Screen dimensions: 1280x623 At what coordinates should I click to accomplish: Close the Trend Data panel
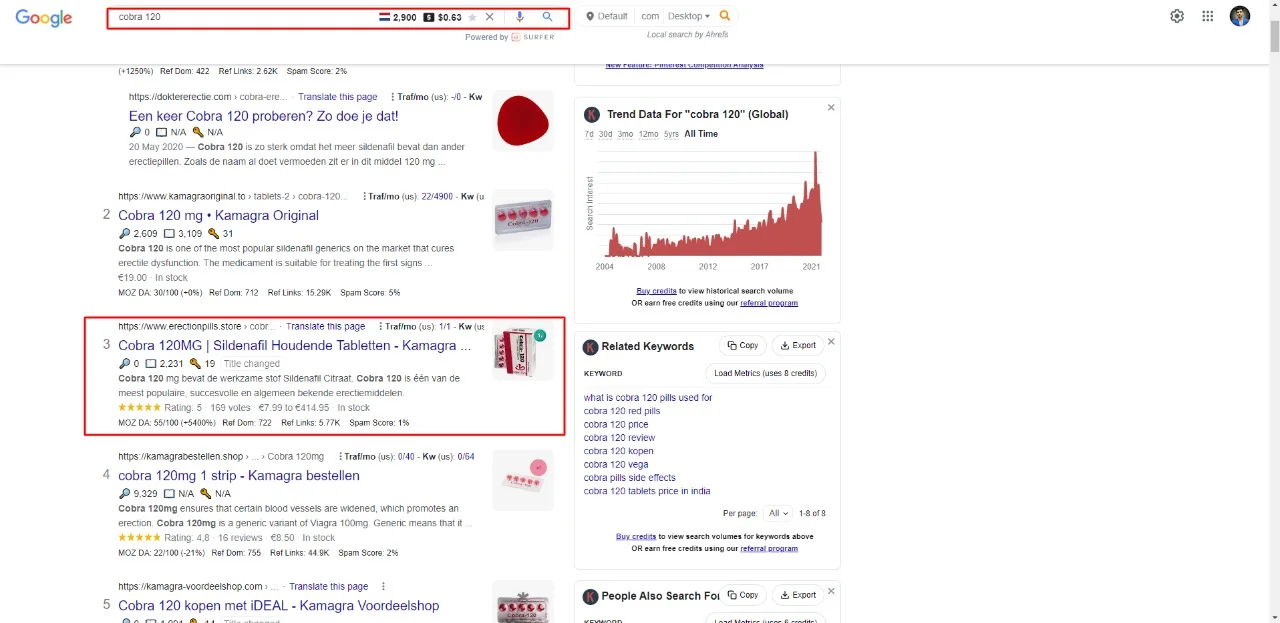coord(831,108)
